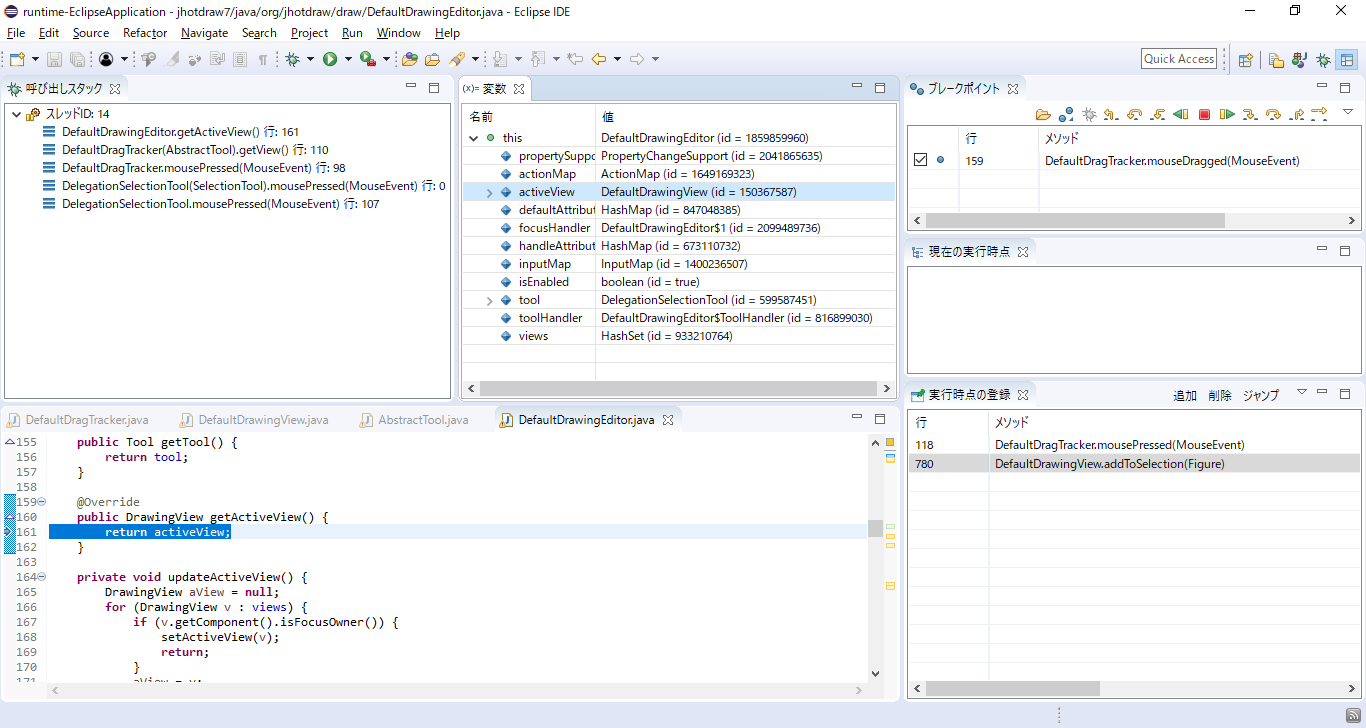Click the resume-forward green arrow icon
This screenshot has width=1366, height=728.
1227,114
